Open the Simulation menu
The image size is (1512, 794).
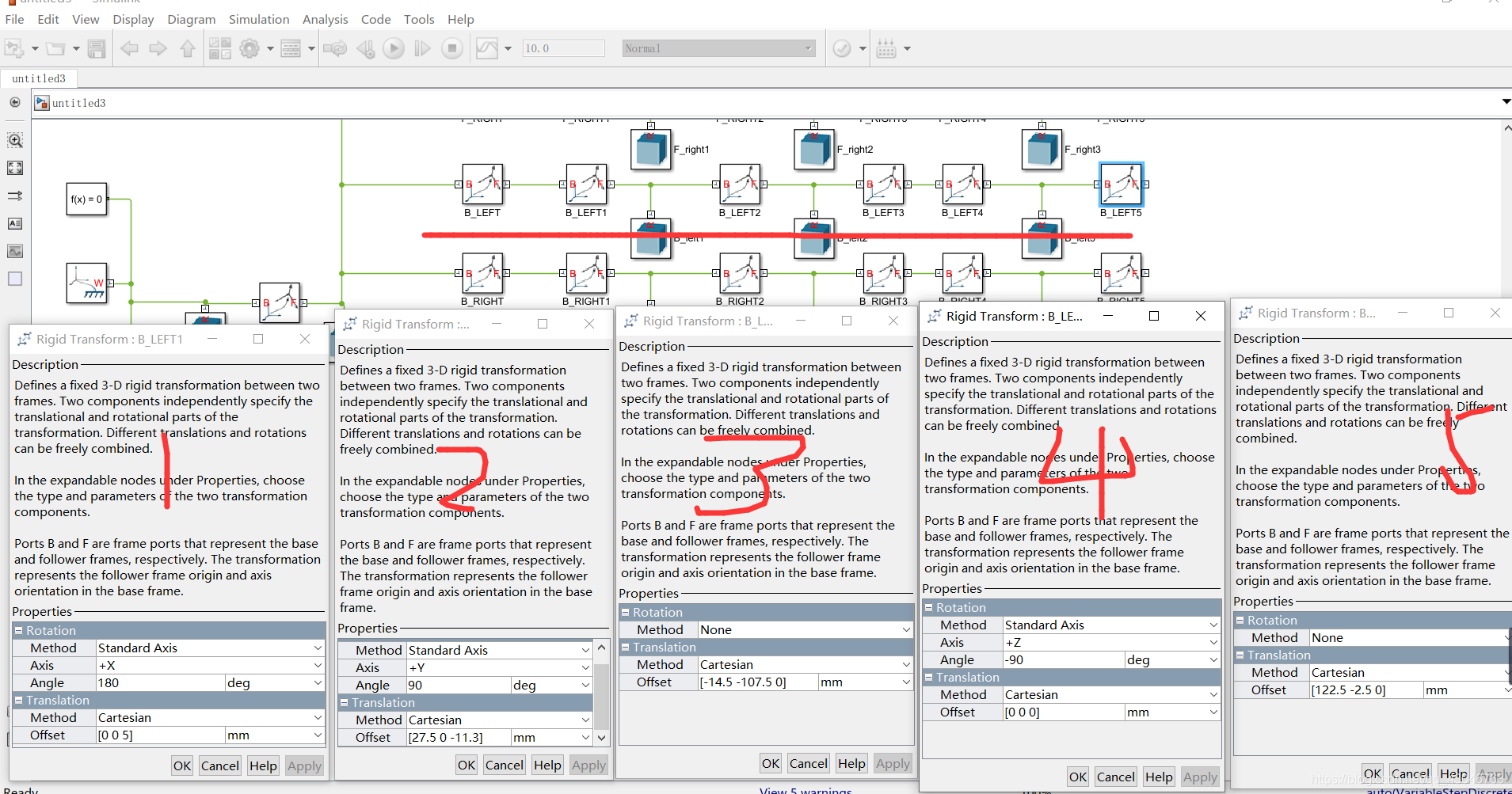point(259,19)
